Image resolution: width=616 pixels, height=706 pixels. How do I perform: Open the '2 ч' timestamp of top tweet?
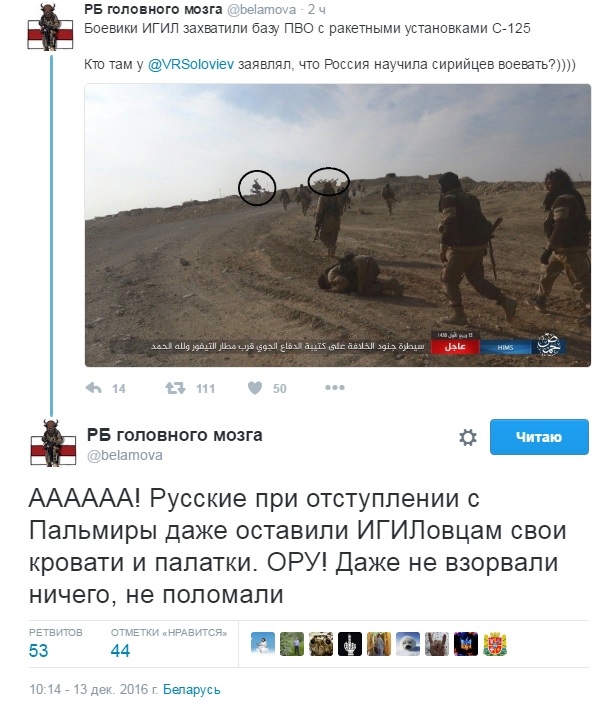click(x=317, y=9)
